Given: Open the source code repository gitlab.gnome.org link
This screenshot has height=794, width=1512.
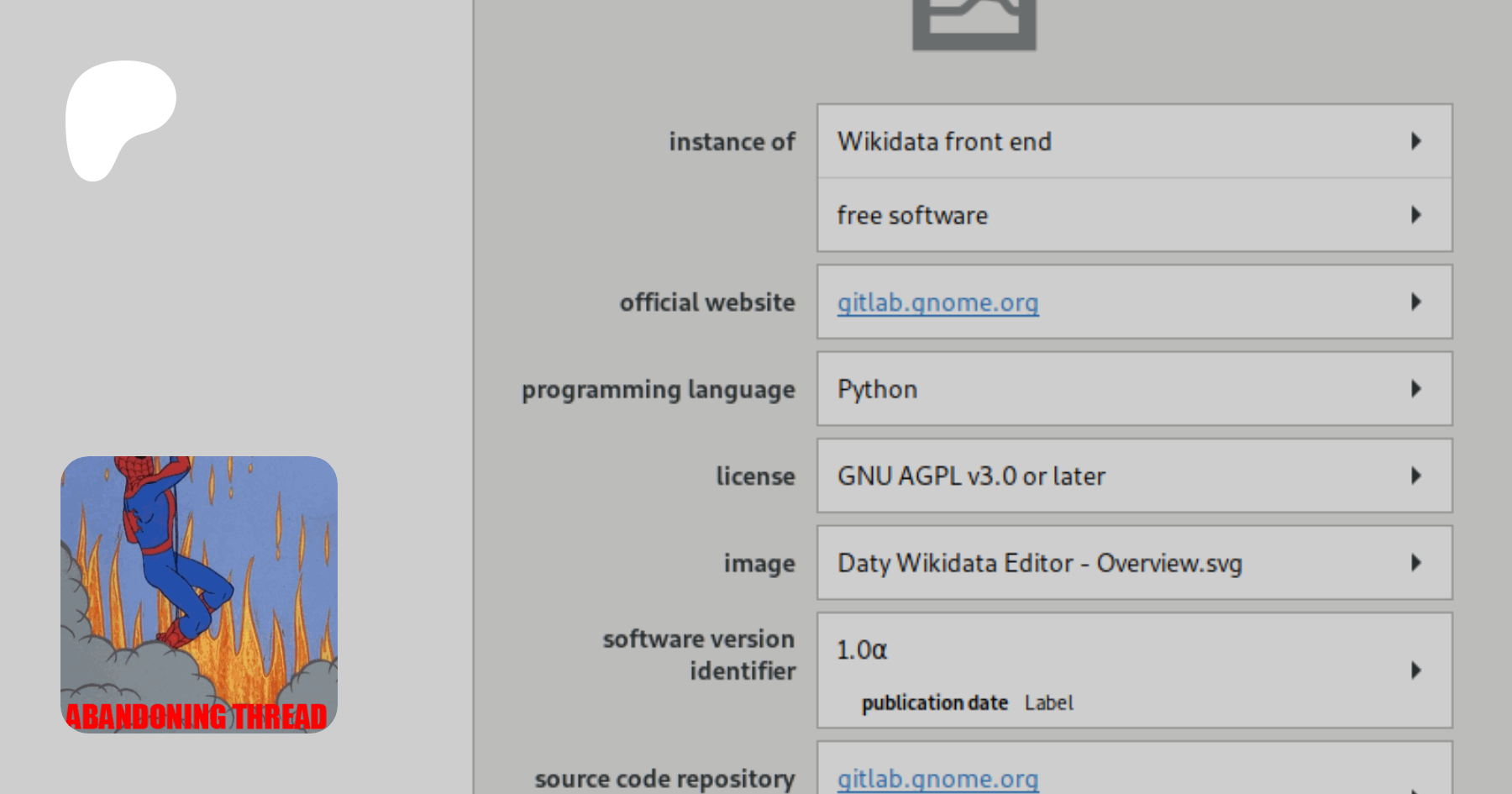Looking at the screenshot, I should click(x=937, y=779).
